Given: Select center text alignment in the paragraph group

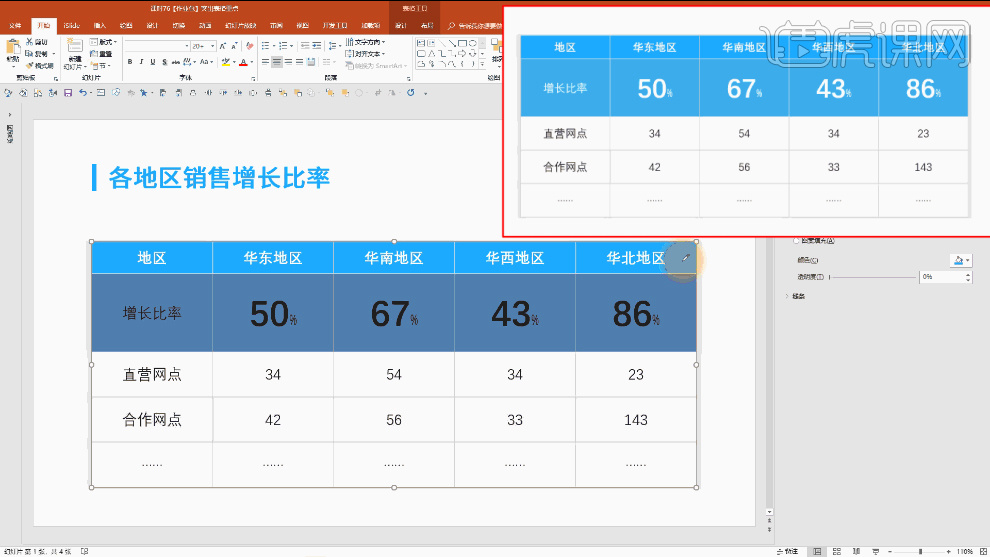Looking at the screenshot, I should coord(277,62).
